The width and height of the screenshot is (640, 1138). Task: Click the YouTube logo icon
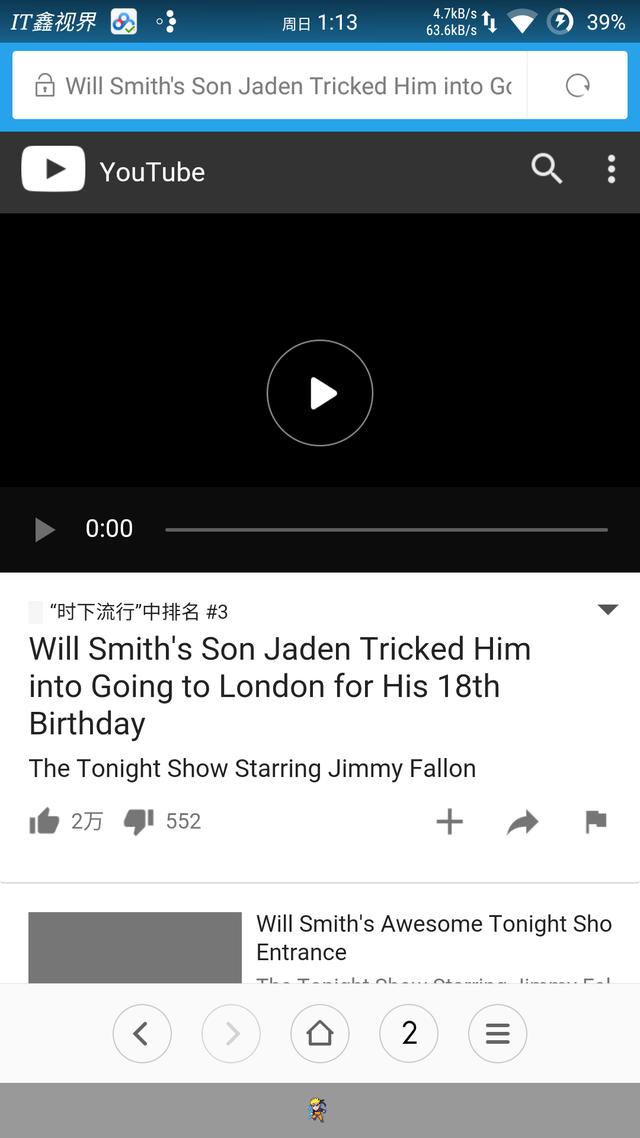click(53, 169)
